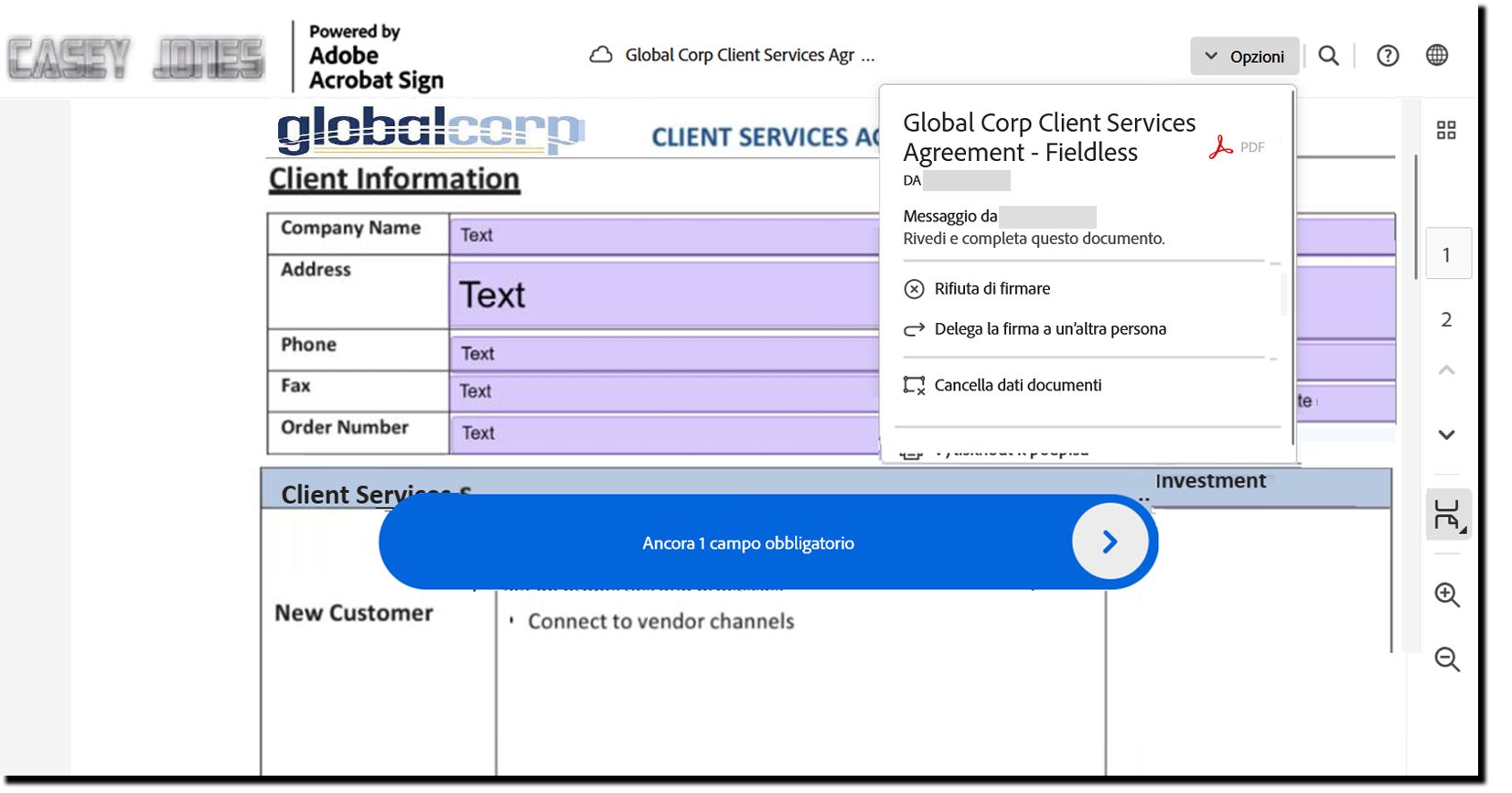Click the Company Name text field
Viewport: 1512px width, 793px height.
click(664, 235)
